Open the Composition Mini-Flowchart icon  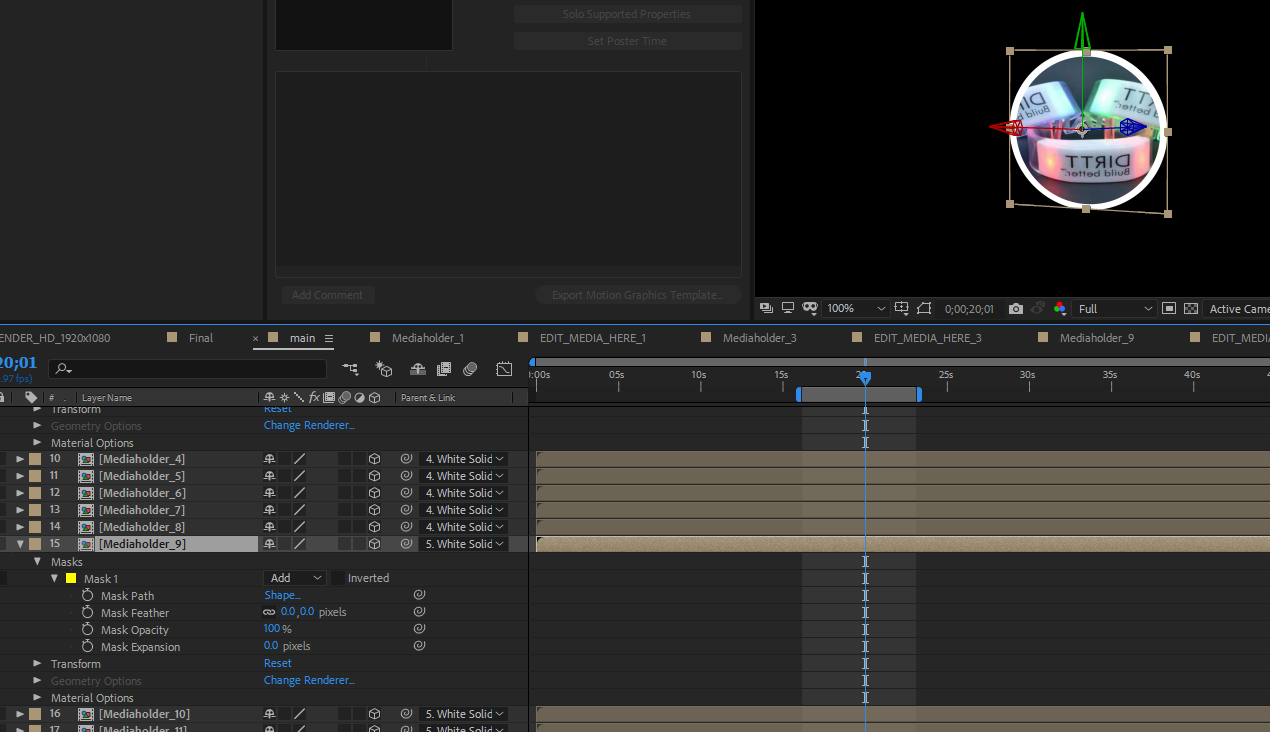350,369
